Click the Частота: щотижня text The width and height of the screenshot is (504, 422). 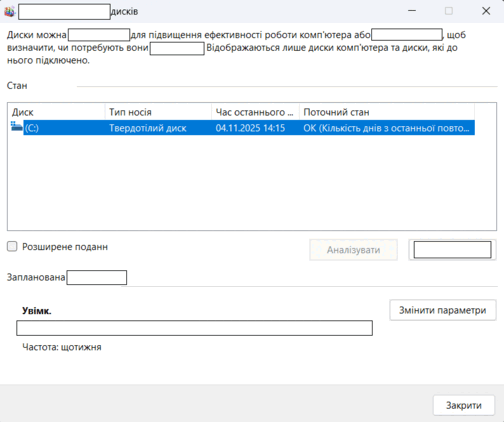[x=62, y=347]
